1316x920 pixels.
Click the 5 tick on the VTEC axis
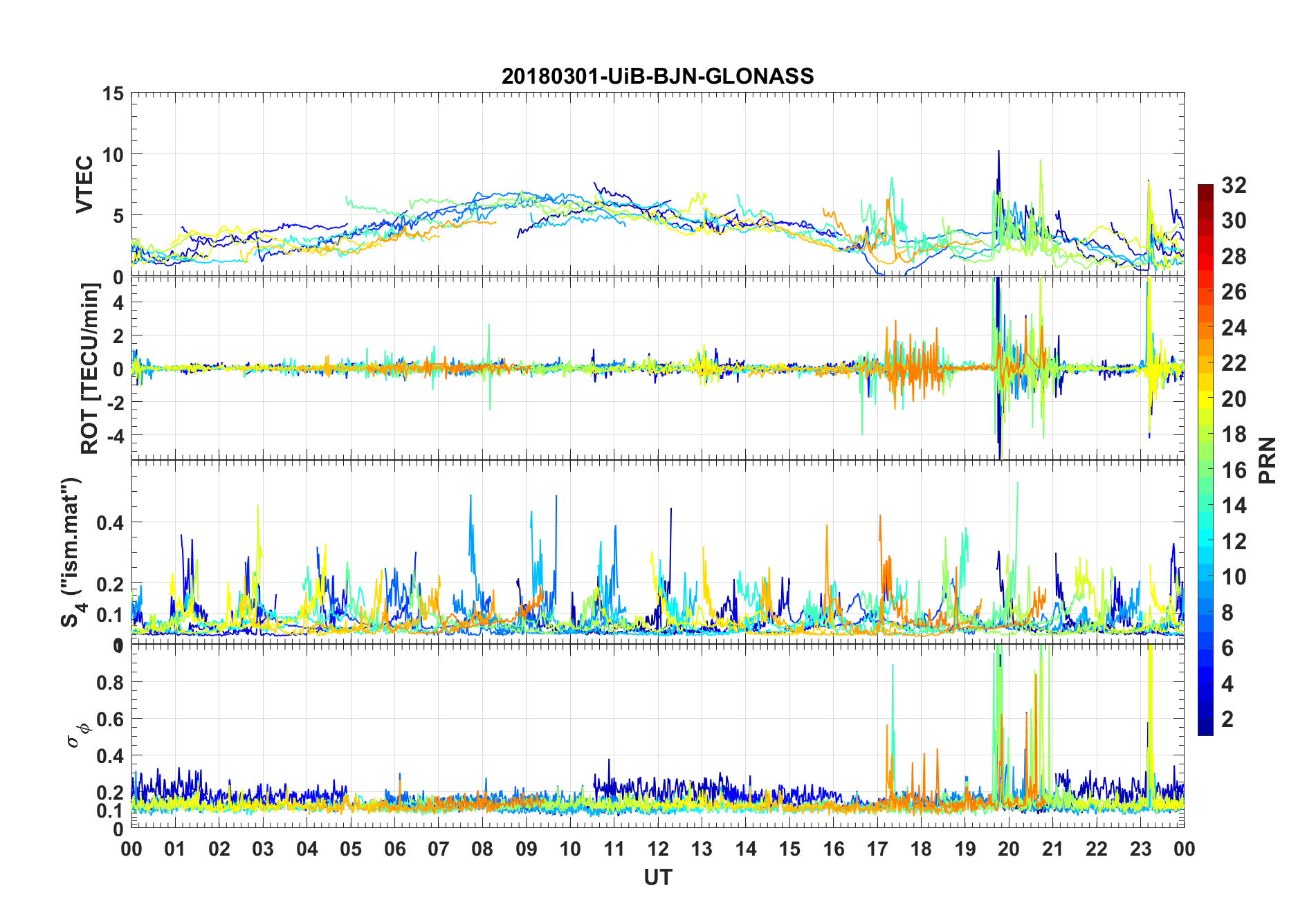tap(118, 216)
